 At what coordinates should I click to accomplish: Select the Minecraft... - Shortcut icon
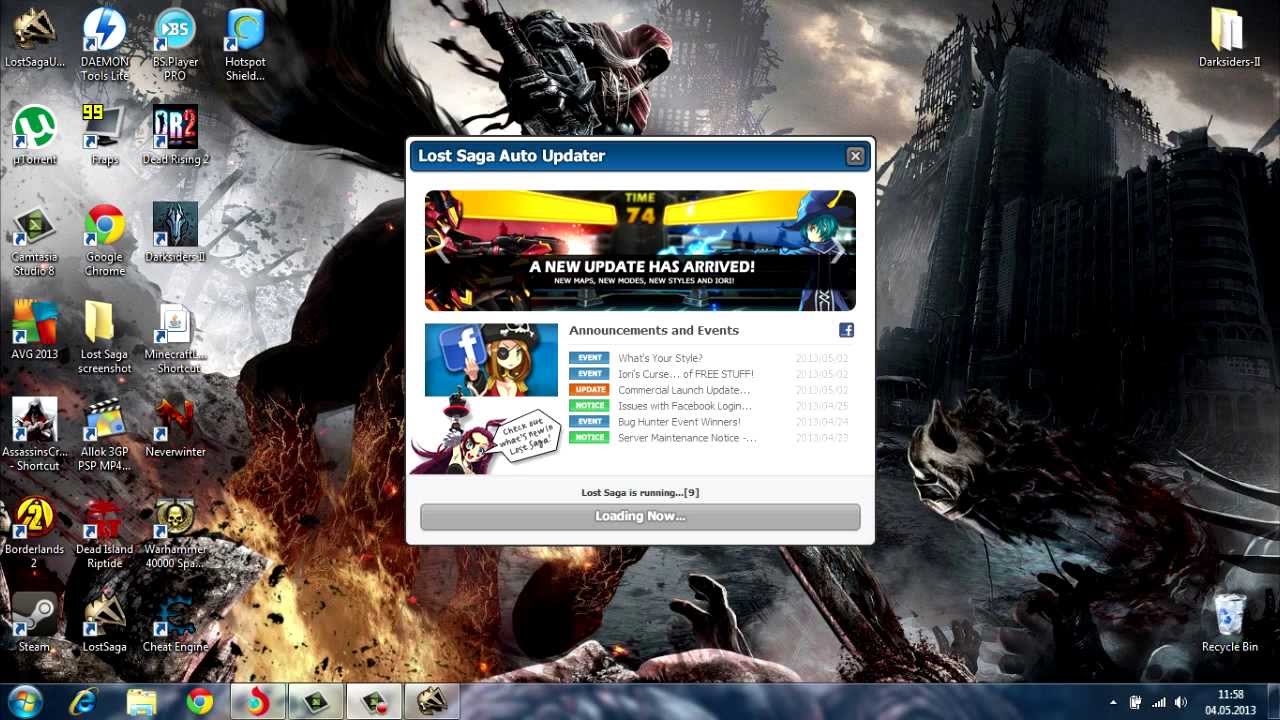coord(175,337)
